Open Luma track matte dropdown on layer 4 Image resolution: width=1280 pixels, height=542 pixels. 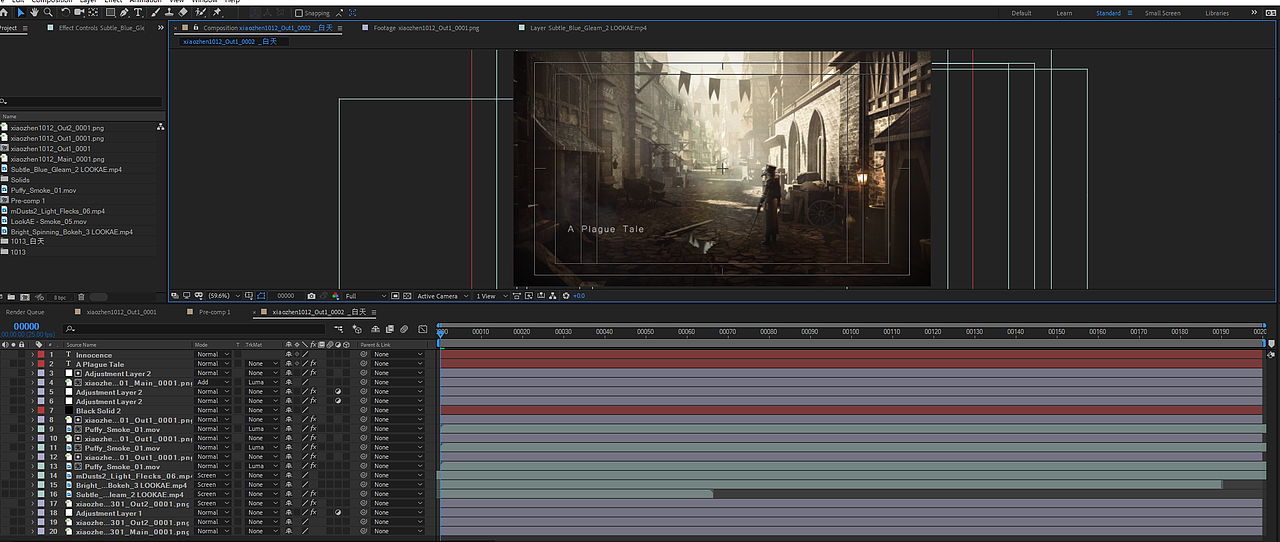[262, 383]
